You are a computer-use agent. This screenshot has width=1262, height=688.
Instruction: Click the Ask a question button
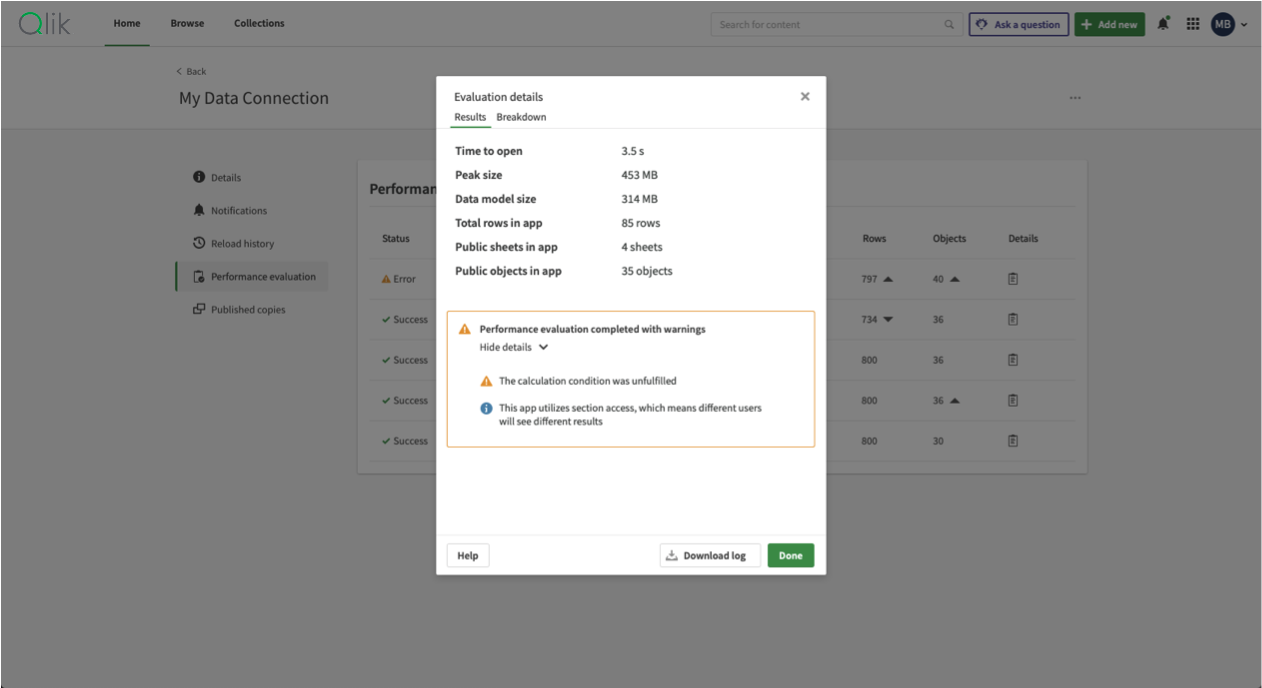pyautogui.click(x=1018, y=25)
